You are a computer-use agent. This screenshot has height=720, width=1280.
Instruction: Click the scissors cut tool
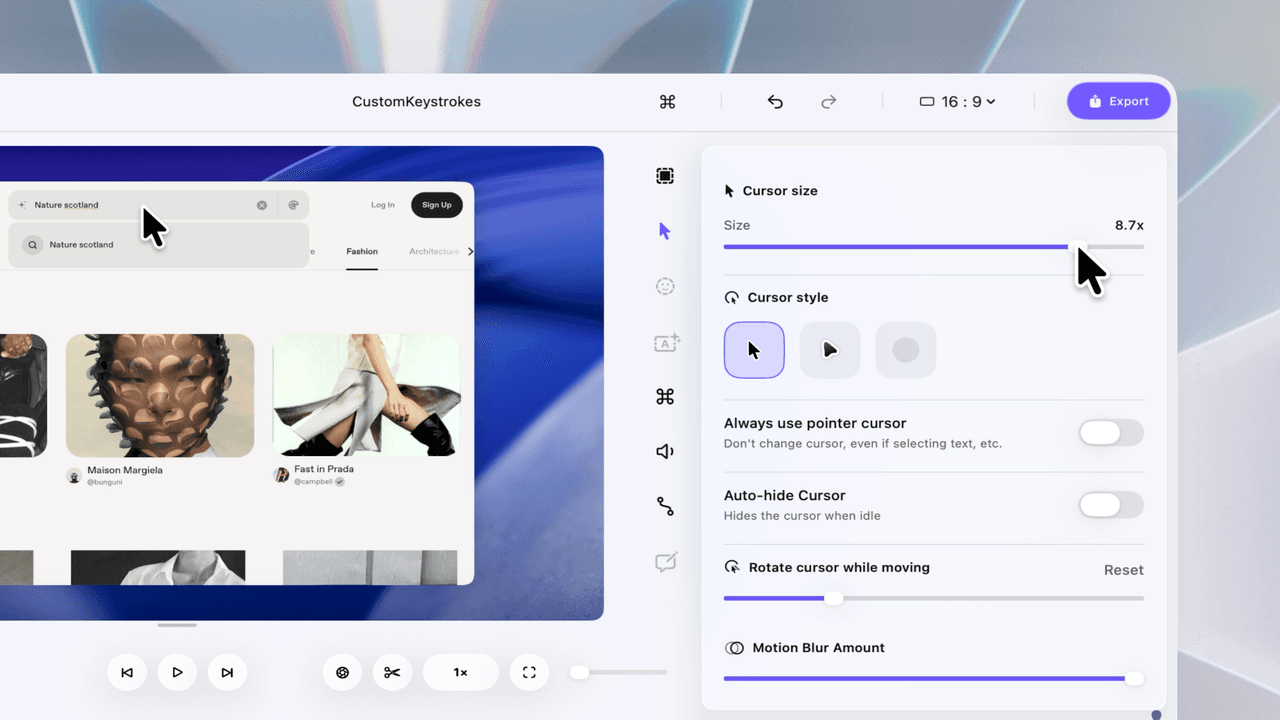click(x=392, y=673)
